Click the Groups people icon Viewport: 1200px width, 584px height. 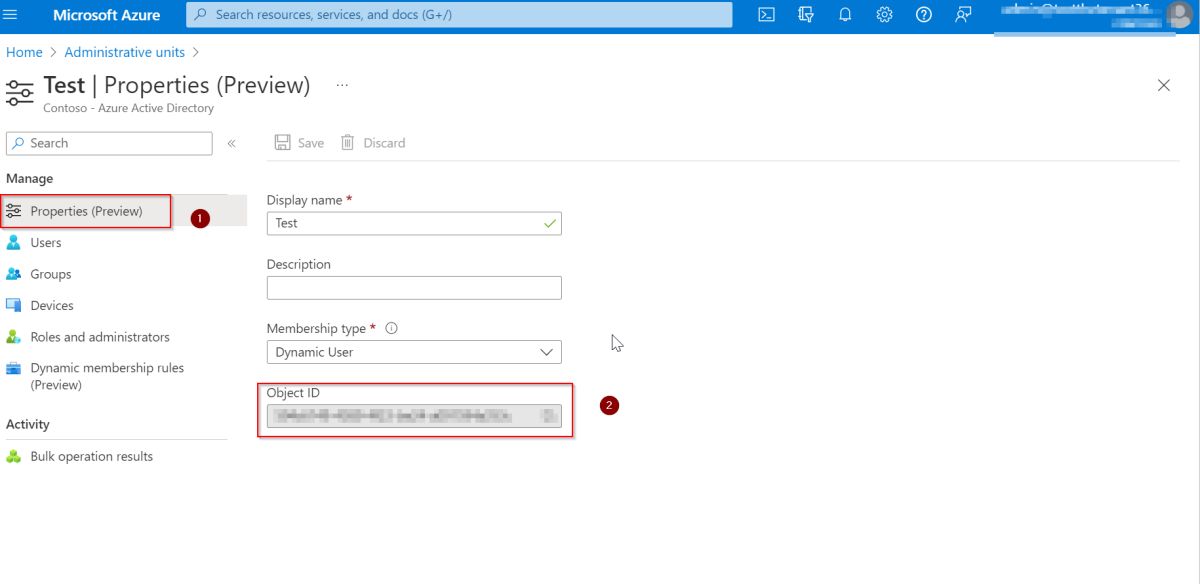(x=14, y=274)
